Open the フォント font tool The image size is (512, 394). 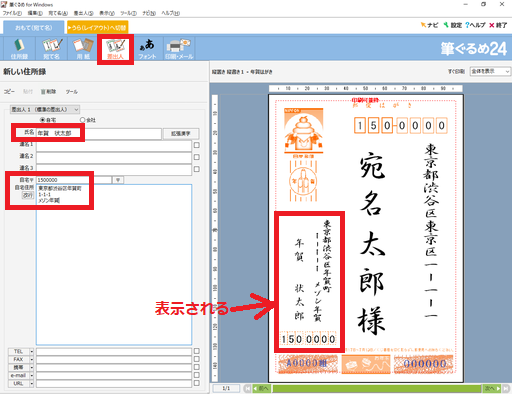(147, 49)
